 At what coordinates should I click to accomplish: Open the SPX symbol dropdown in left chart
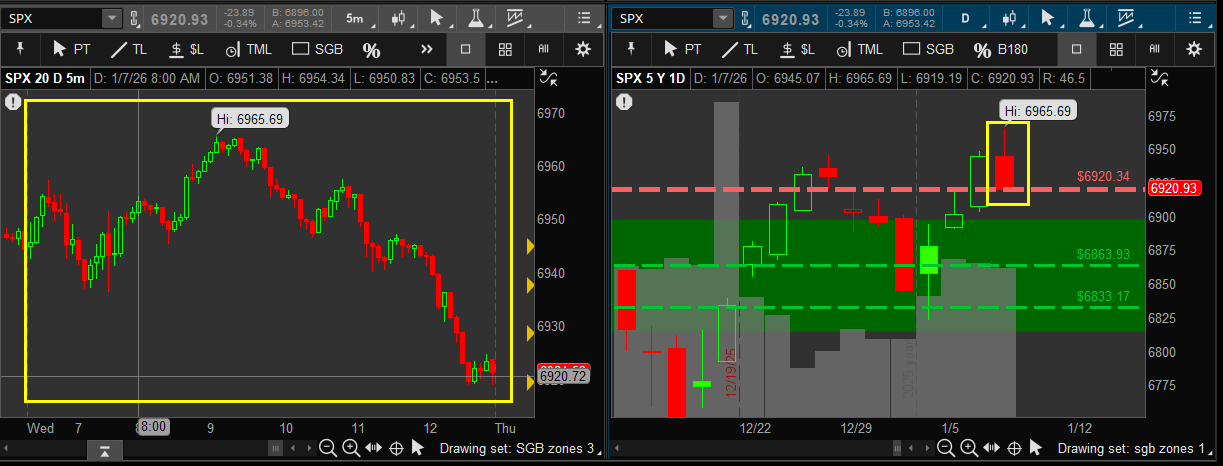point(111,18)
